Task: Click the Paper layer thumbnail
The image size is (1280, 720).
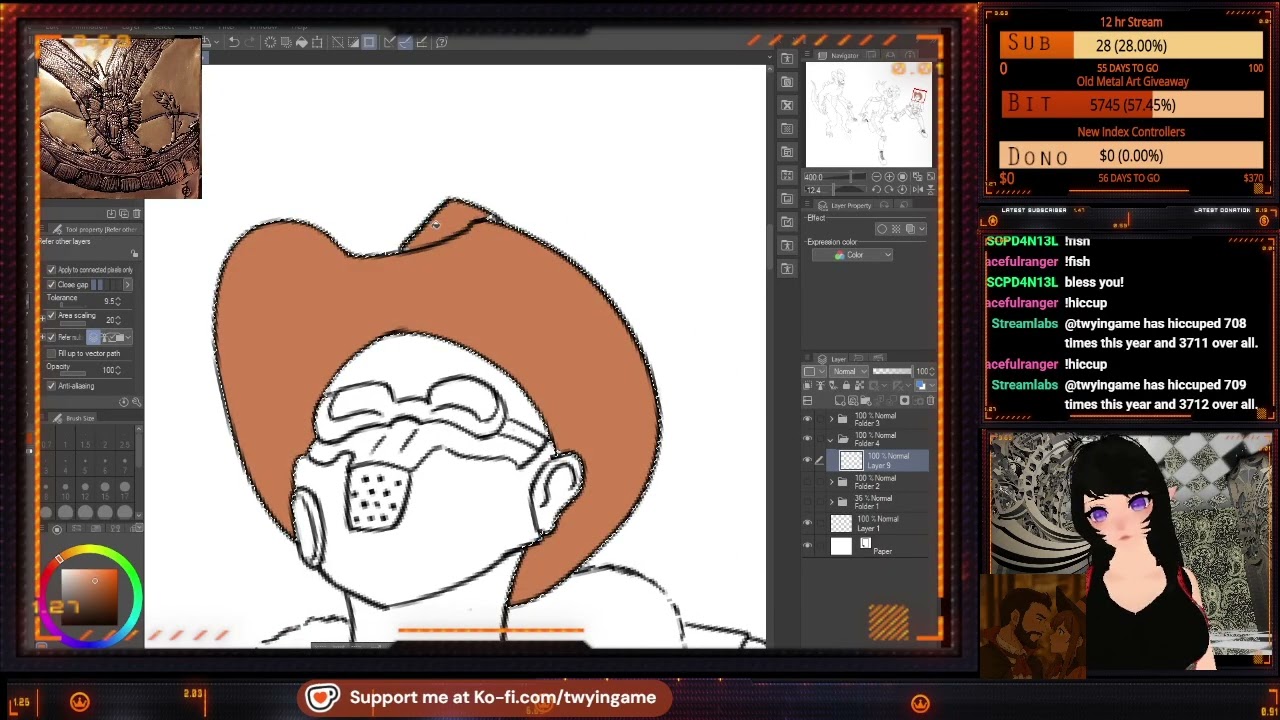Action: click(841, 545)
